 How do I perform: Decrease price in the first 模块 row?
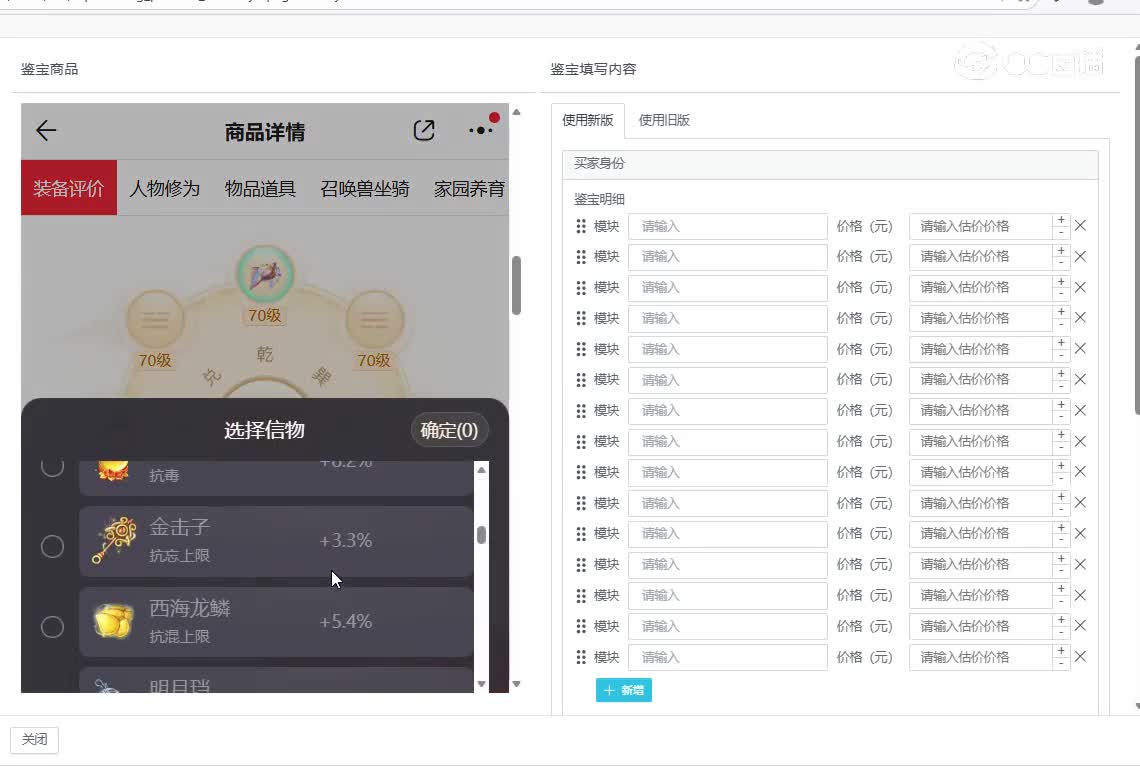[x=1061, y=233]
